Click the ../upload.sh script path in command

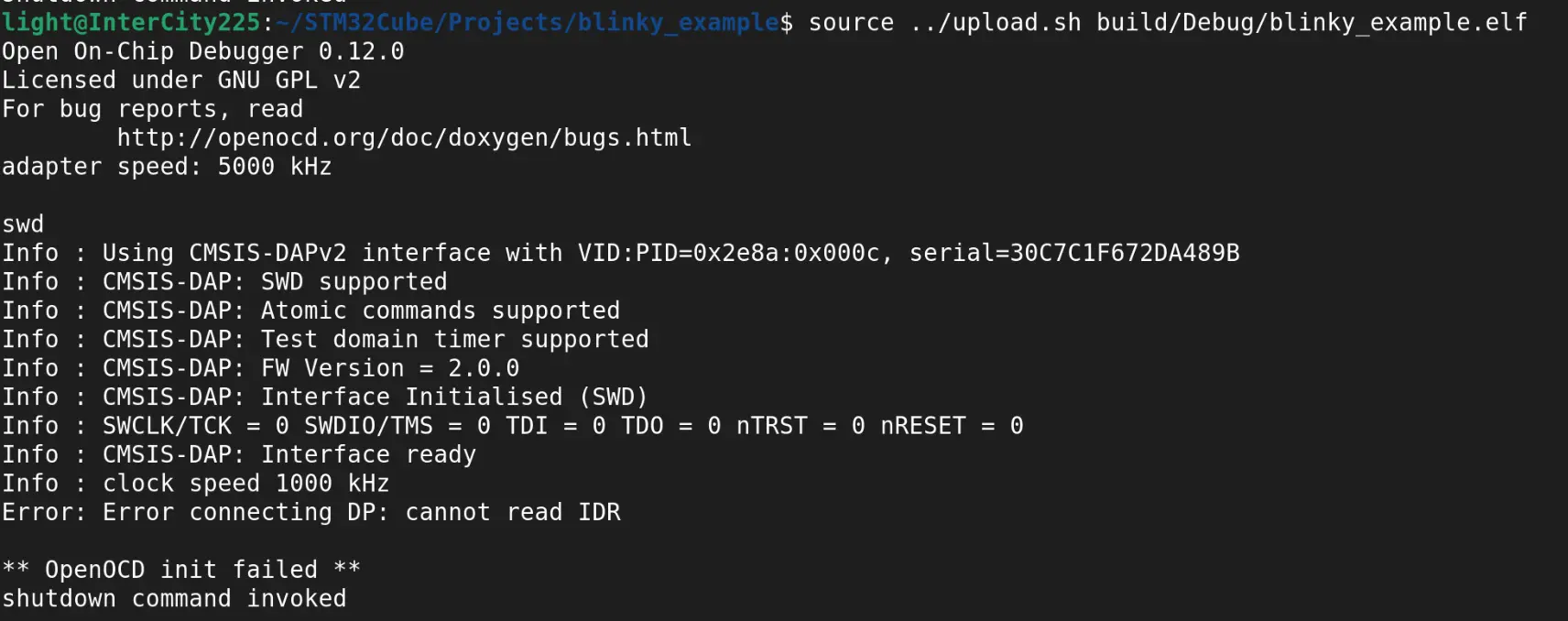tap(996, 22)
